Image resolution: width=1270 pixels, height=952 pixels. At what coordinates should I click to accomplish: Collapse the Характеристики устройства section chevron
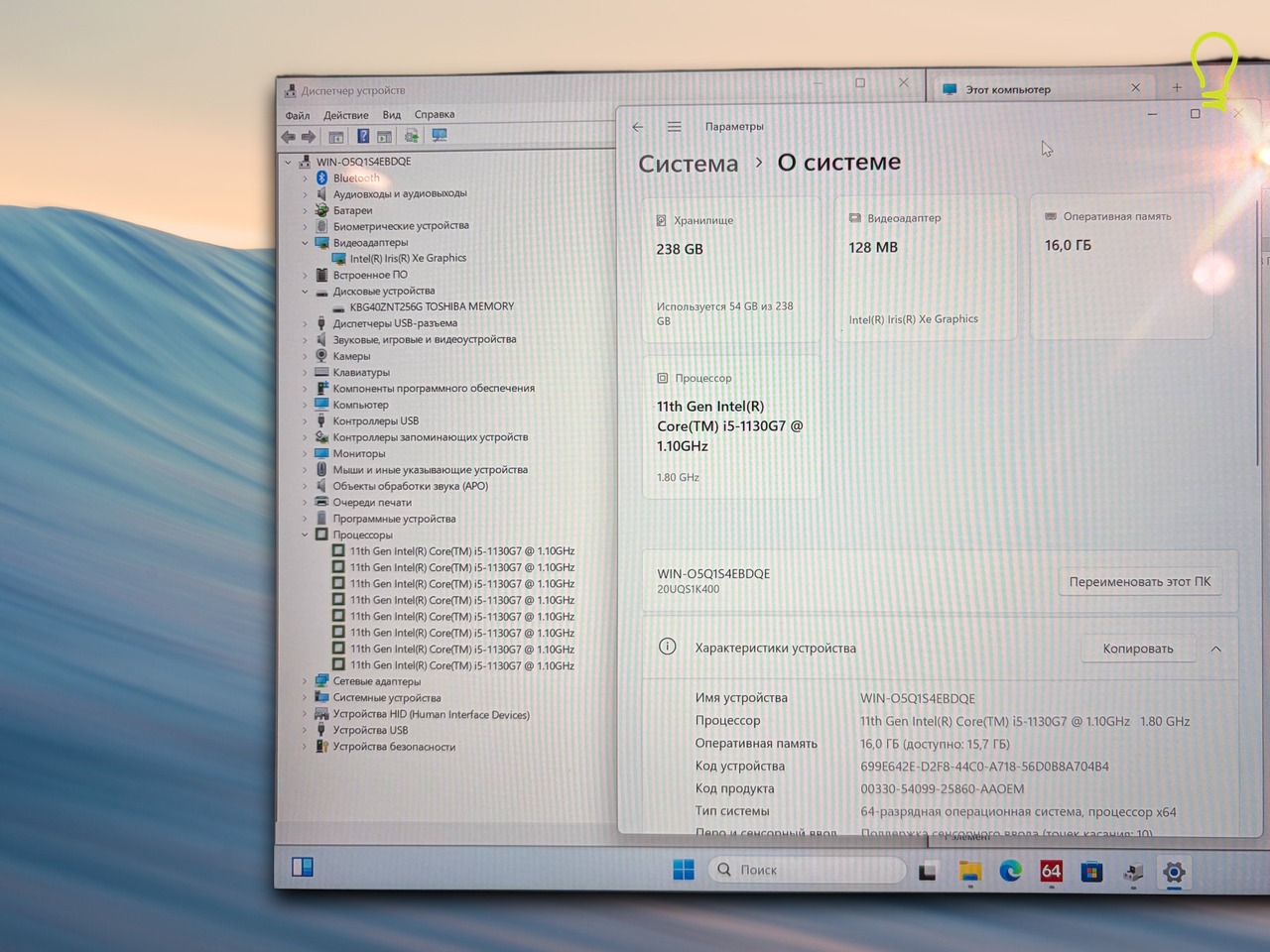1216,650
